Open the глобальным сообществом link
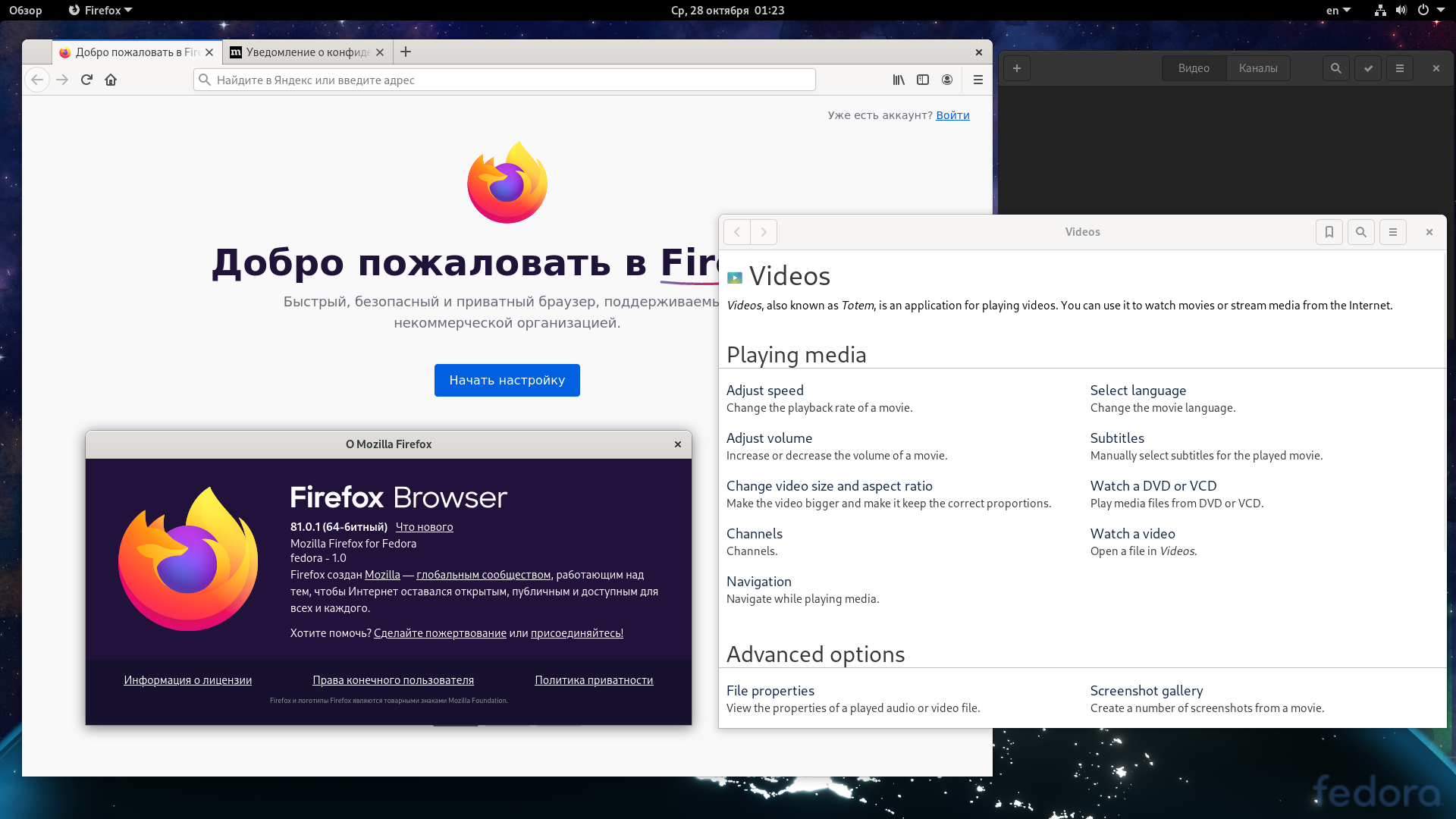 [x=484, y=575]
